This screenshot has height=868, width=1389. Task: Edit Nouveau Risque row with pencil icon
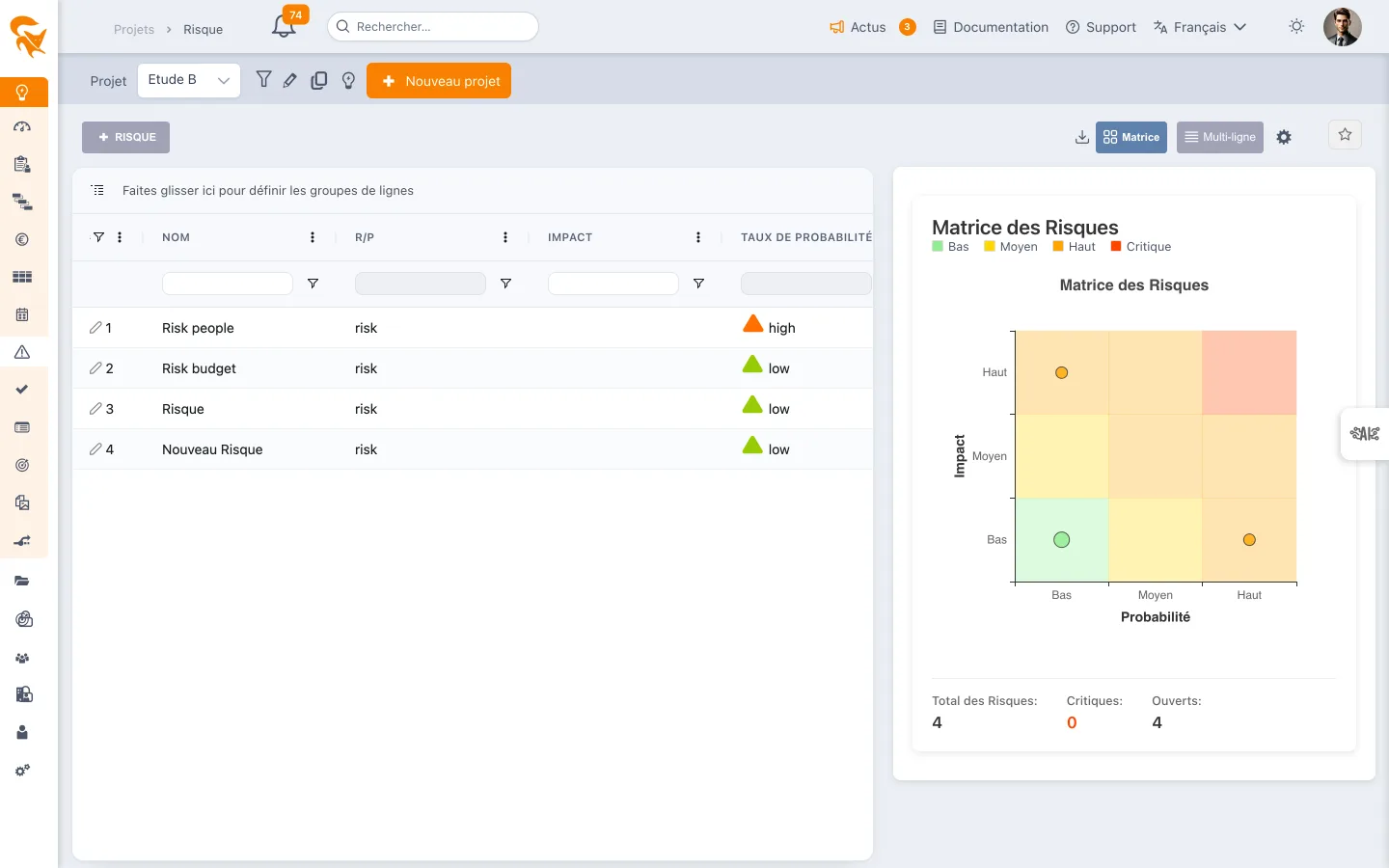click(95, 449)
